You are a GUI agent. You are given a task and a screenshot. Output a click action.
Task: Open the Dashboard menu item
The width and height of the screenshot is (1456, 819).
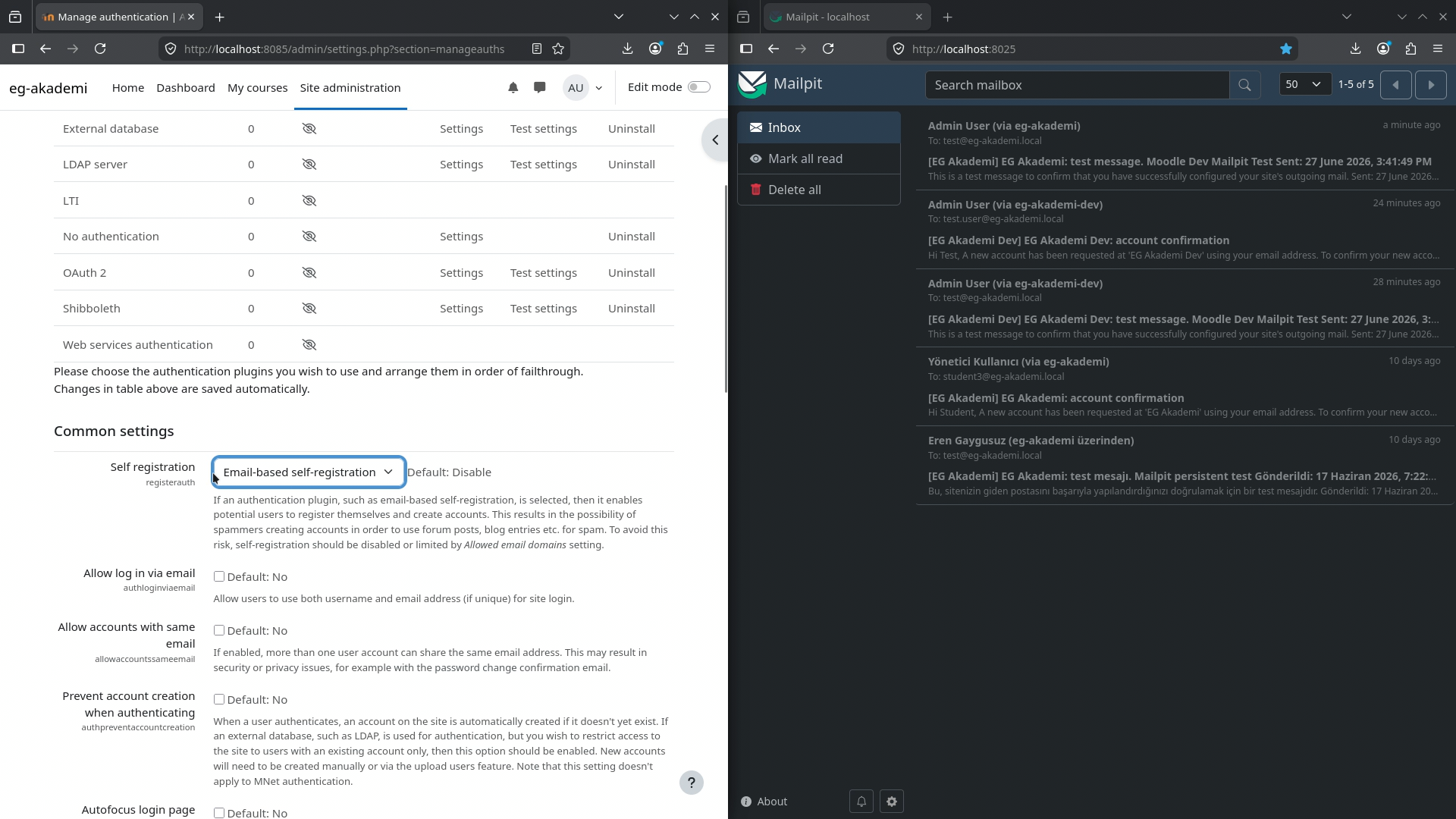pos(186,88)
